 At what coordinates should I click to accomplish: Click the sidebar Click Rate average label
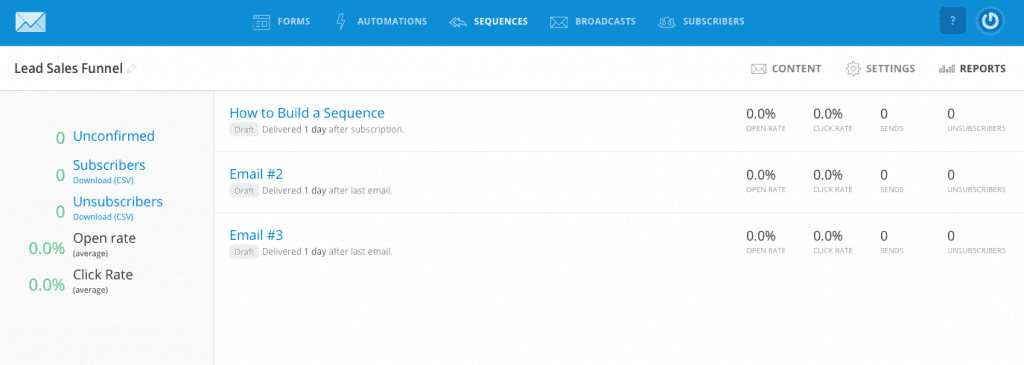(103, 280)
